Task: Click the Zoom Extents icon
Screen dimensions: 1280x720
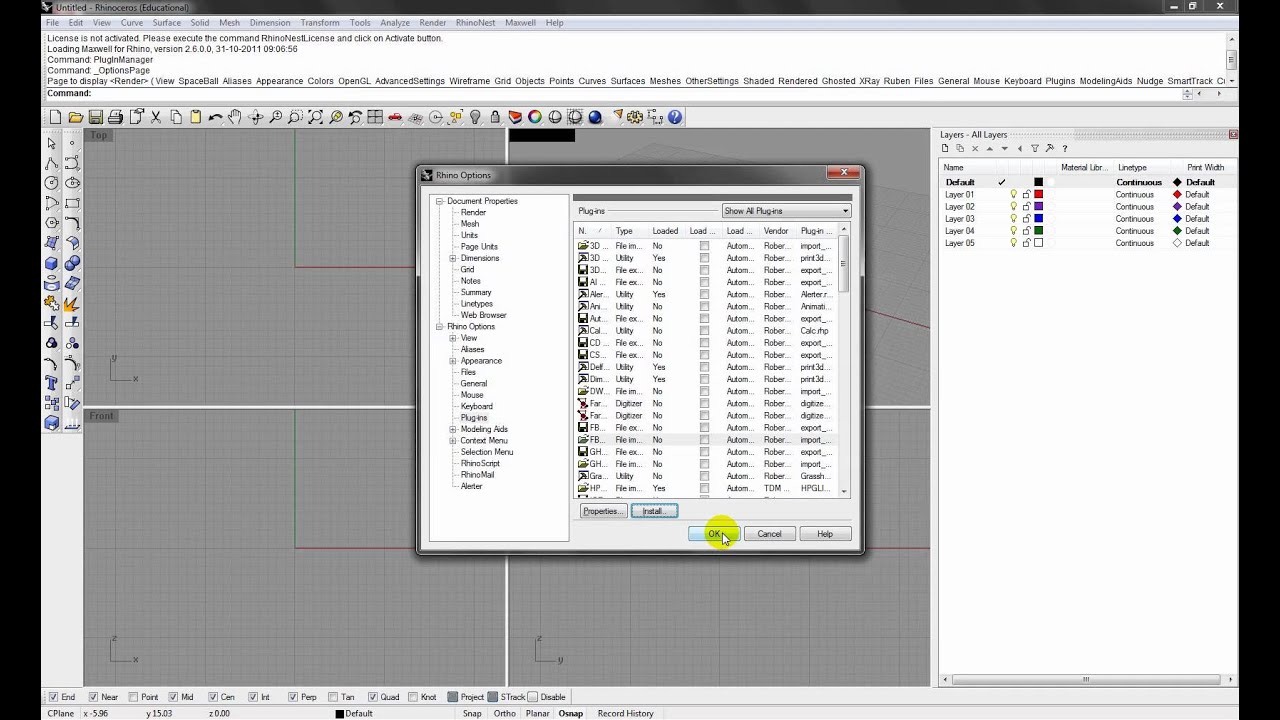Action: [x=316, y=117]
